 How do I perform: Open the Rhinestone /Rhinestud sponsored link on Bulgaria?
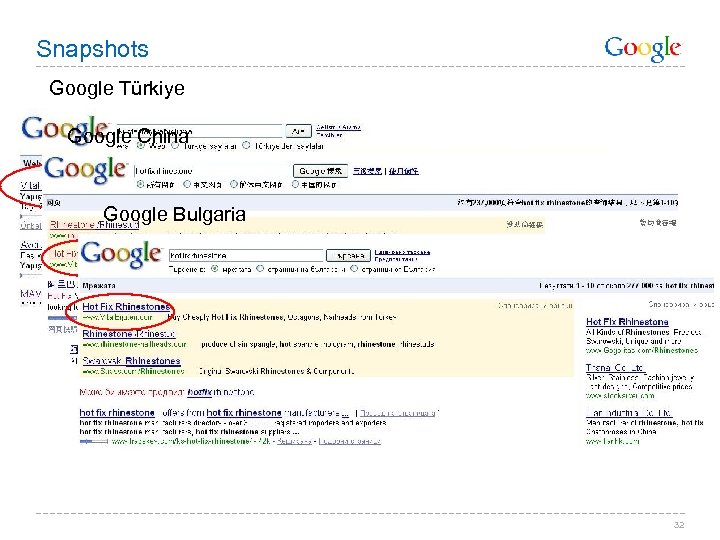tap(129, 334)
